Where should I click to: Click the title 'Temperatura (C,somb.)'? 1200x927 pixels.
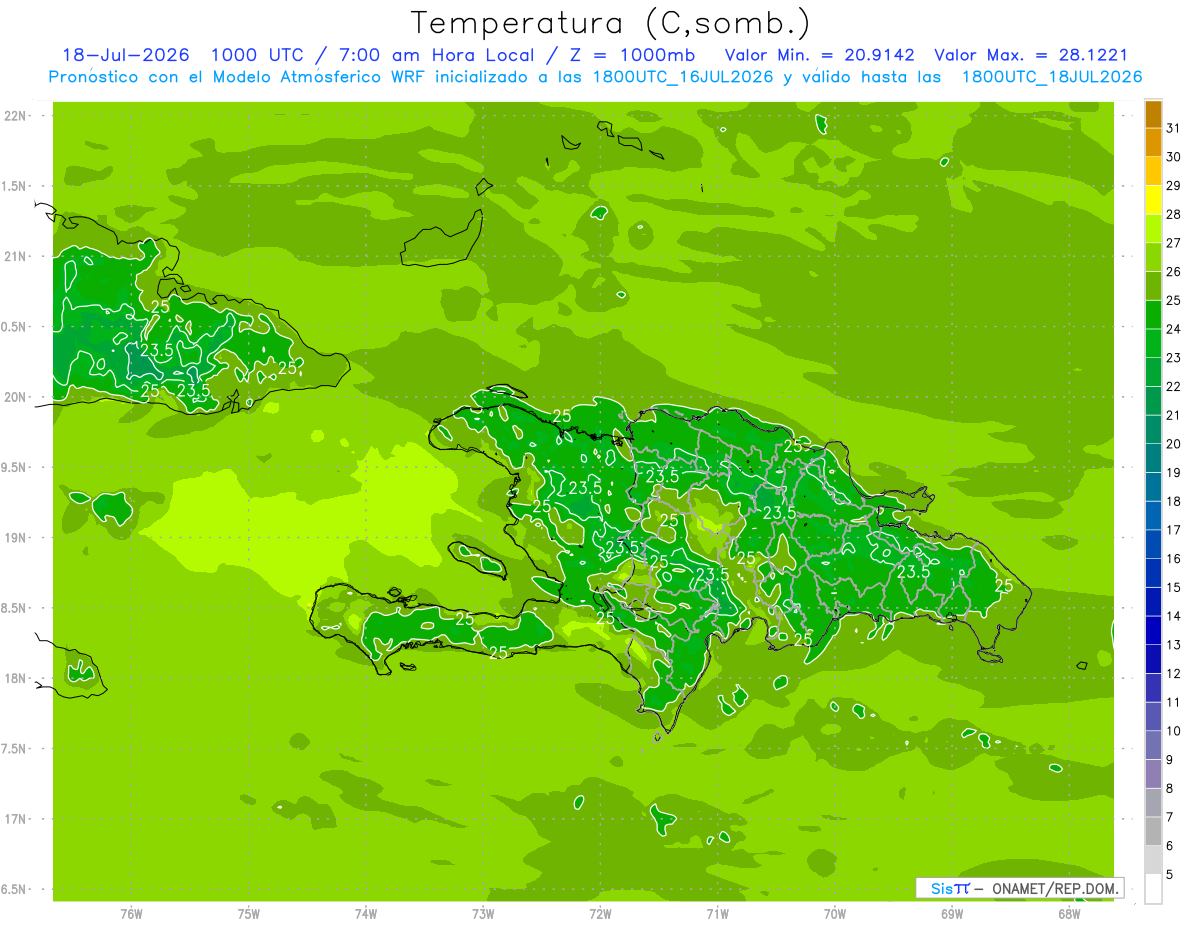pos(611,23)
